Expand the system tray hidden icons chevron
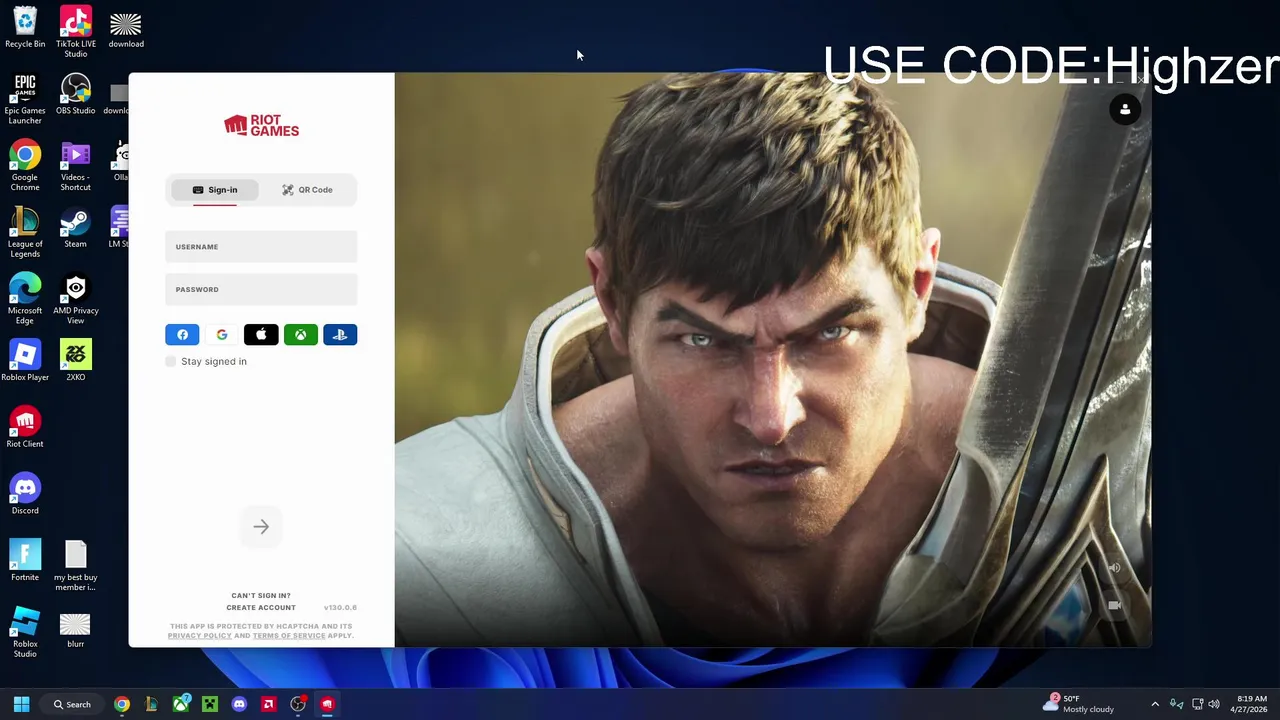 1155,704
